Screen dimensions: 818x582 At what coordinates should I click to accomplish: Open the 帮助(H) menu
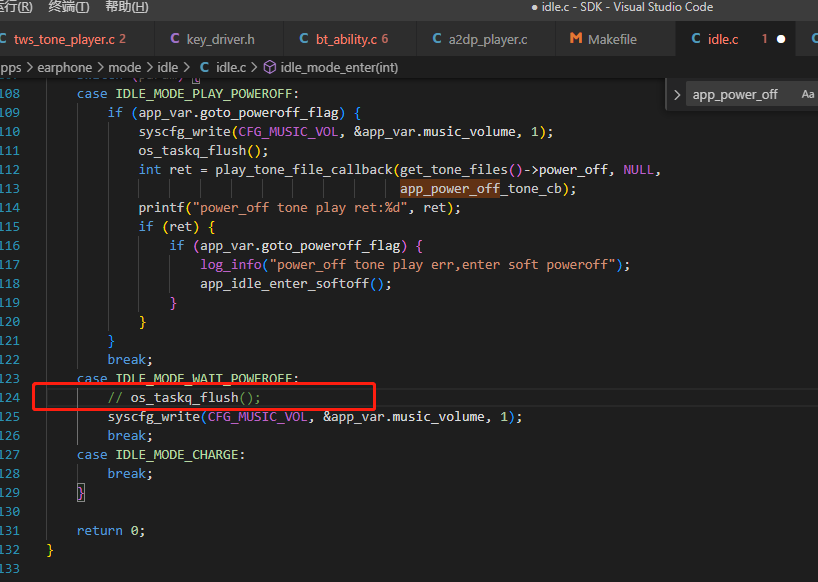(127, 7)
